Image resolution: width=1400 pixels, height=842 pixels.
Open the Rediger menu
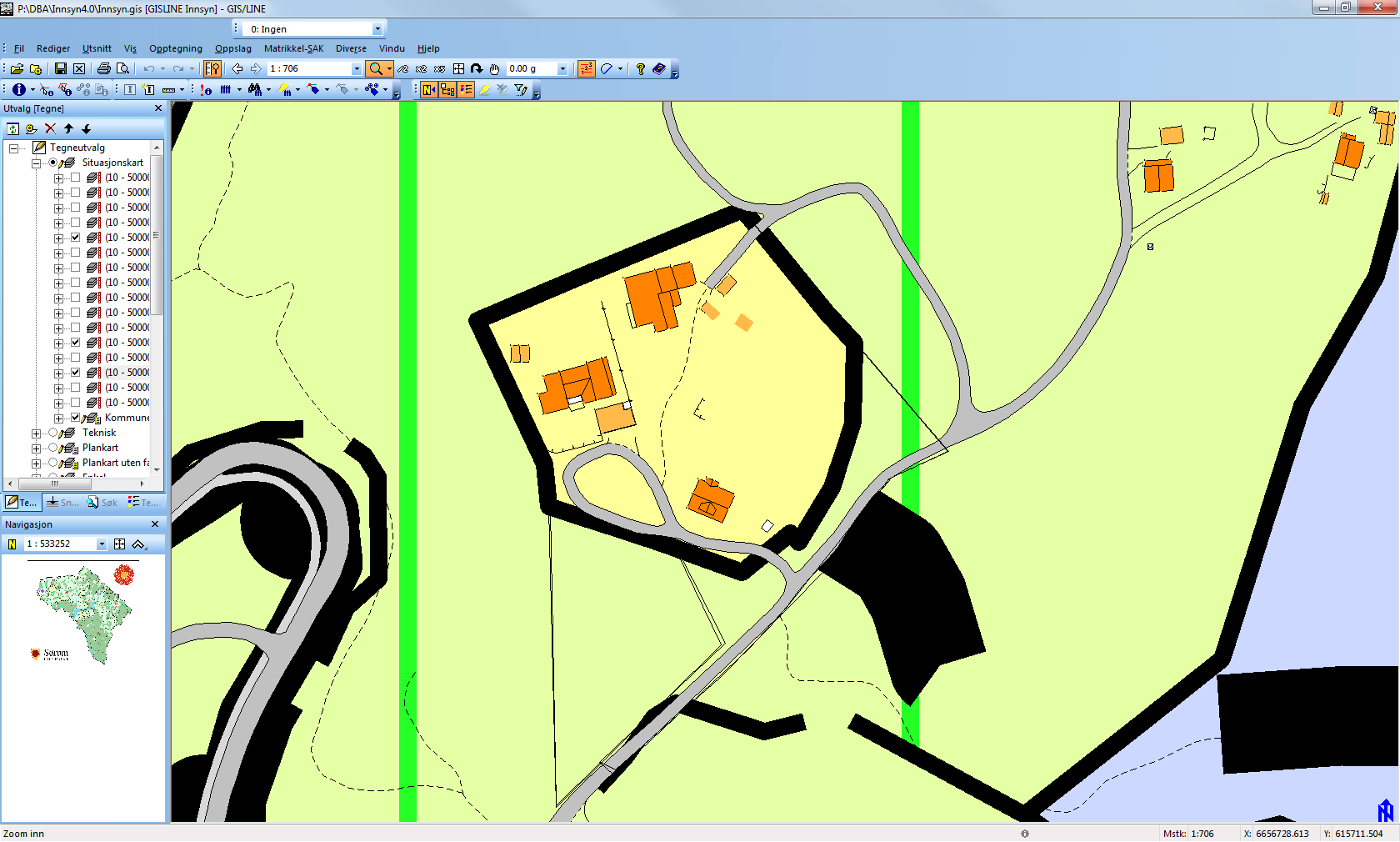(x=53, y=48)
